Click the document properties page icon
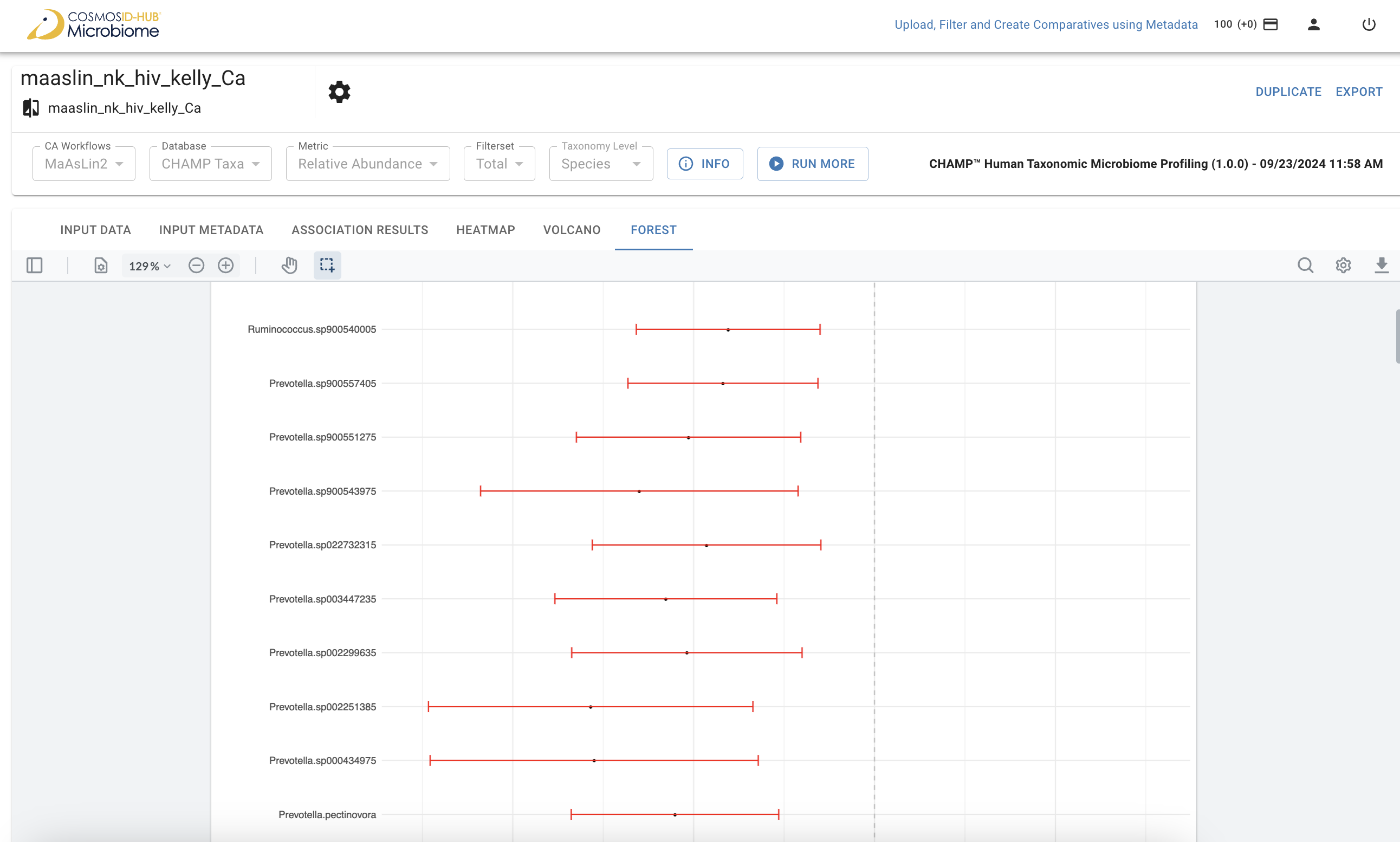The image size is (1400, 842). click(x=101, y=265)
